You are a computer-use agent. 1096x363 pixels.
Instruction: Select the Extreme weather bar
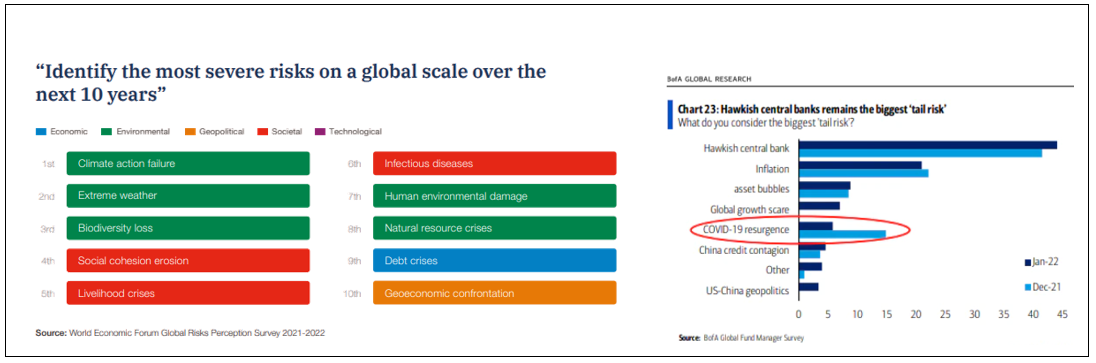(188, 196)
